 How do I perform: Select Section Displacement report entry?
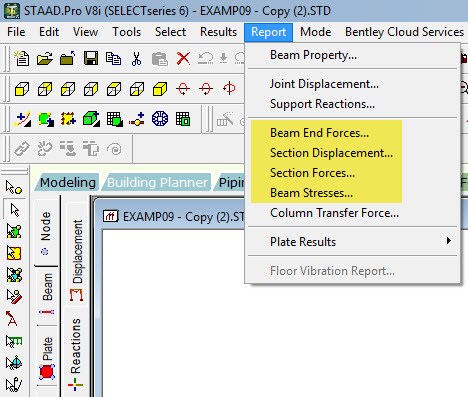(331, 153)
